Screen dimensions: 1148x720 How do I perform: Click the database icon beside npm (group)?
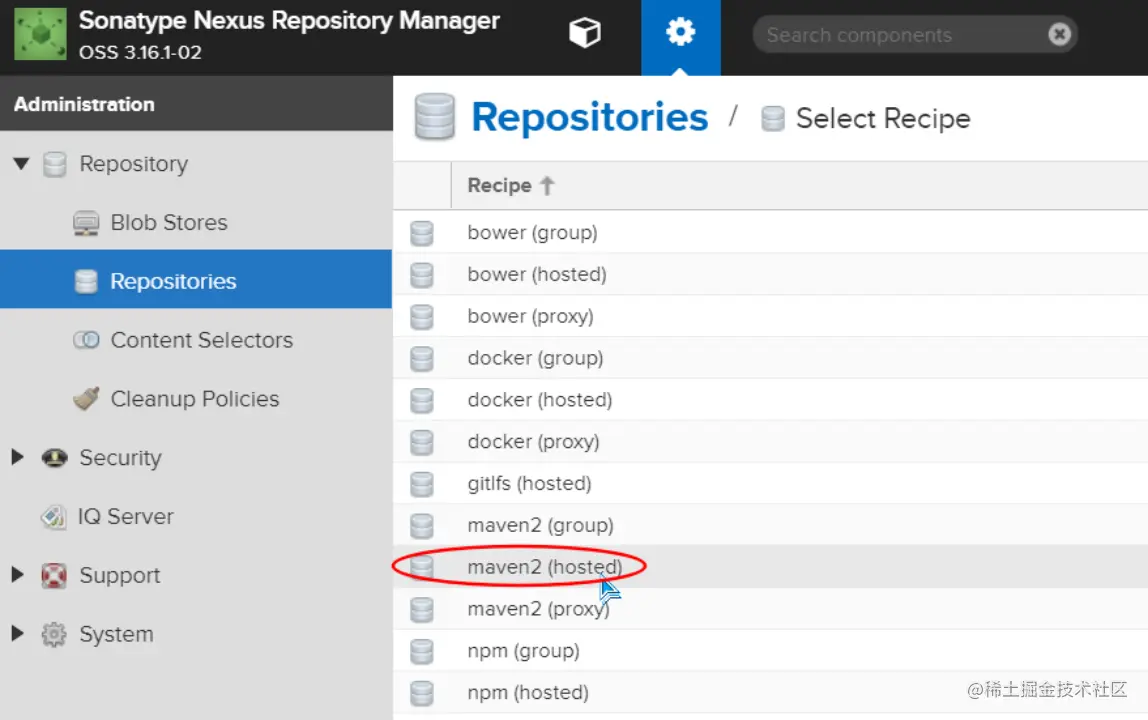pyautogui.click(x=422, y=650)
